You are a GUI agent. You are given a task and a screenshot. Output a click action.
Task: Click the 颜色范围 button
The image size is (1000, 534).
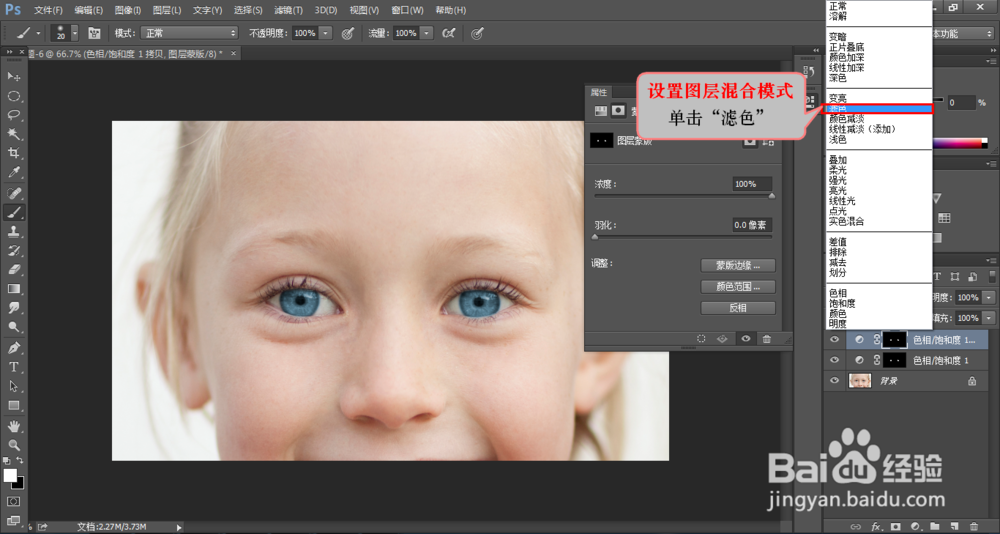coord(738,286)
